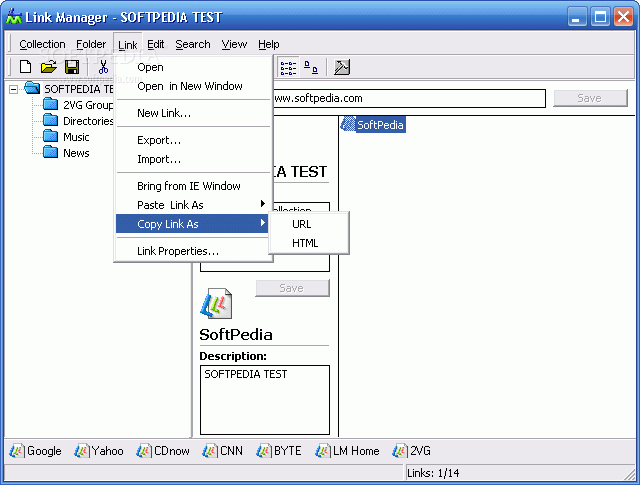This screenshot has height=485, width=640.
Task: Select the SoftPedia link entry
Action: click(373, 125)
